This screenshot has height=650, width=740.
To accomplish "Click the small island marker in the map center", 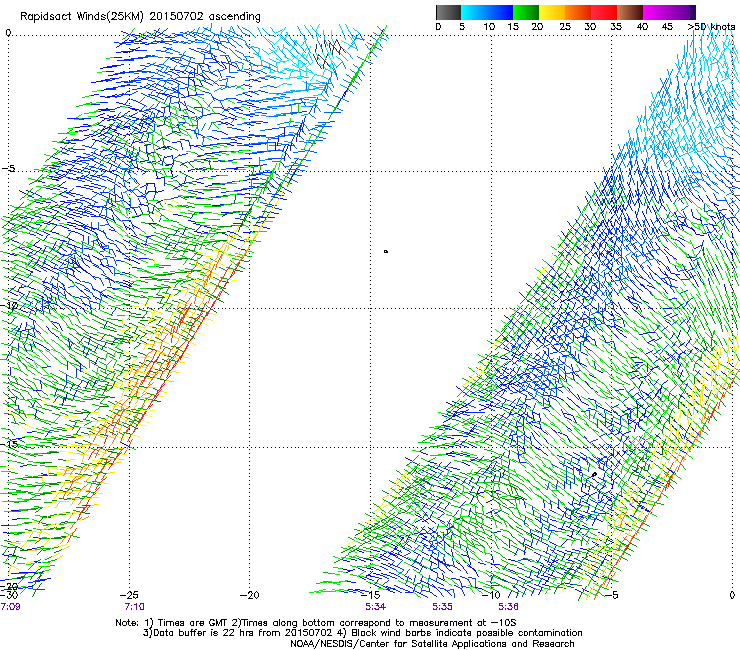I will [386, 252].
